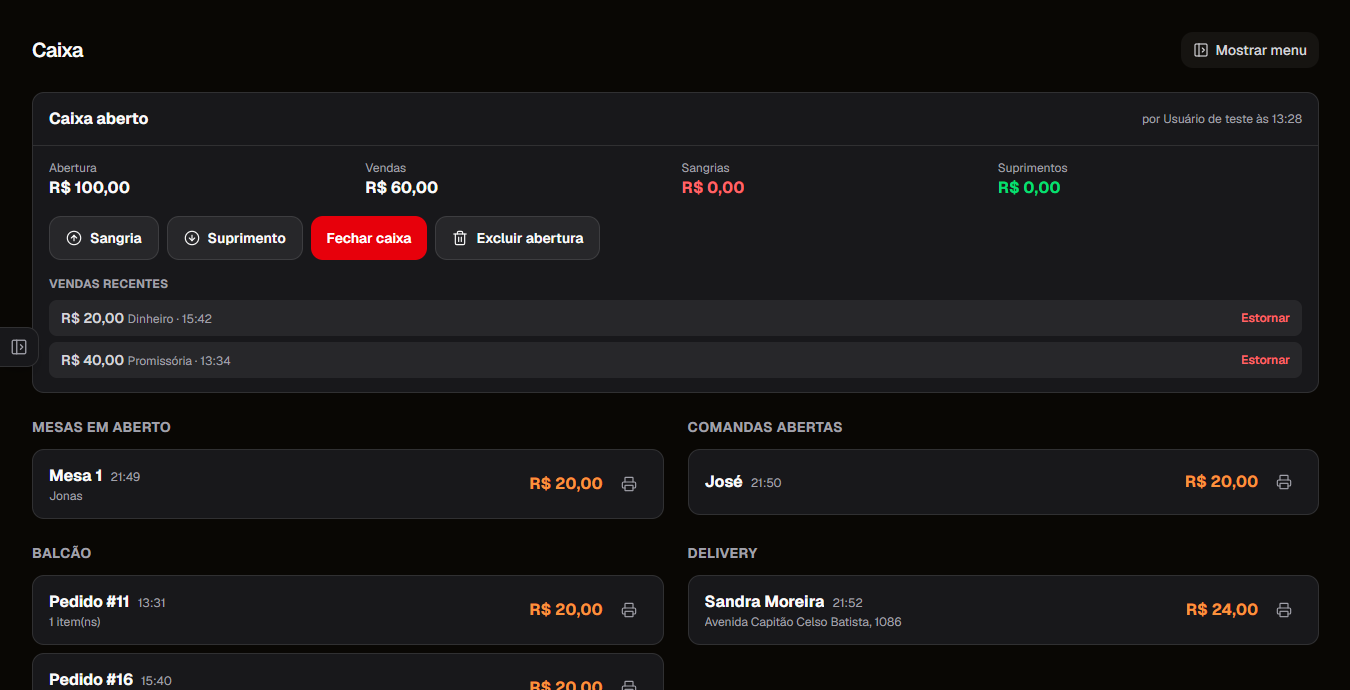Open Sandra Moreira's delivery order card

(x=1003, y=610)
